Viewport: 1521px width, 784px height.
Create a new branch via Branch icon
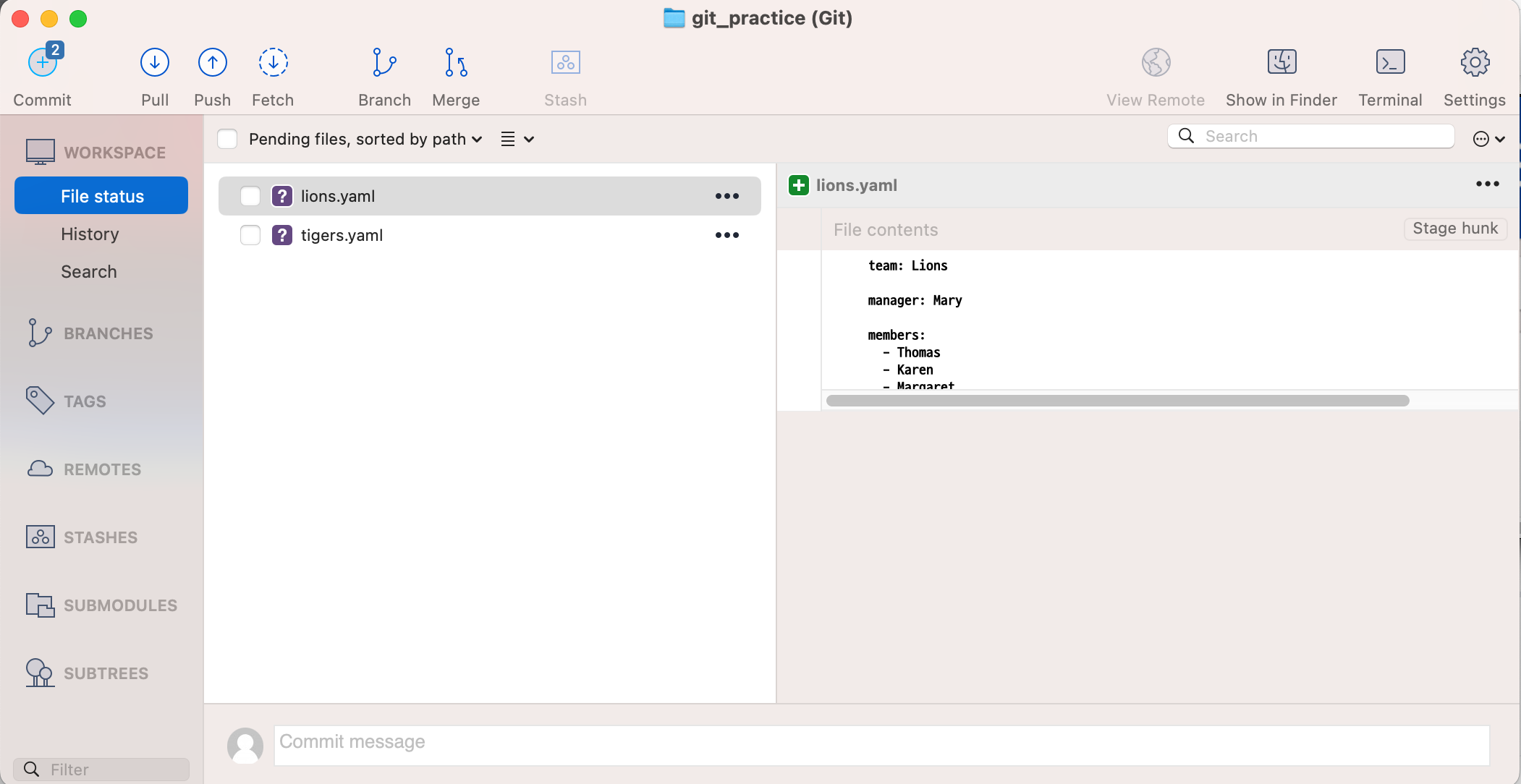384,63
